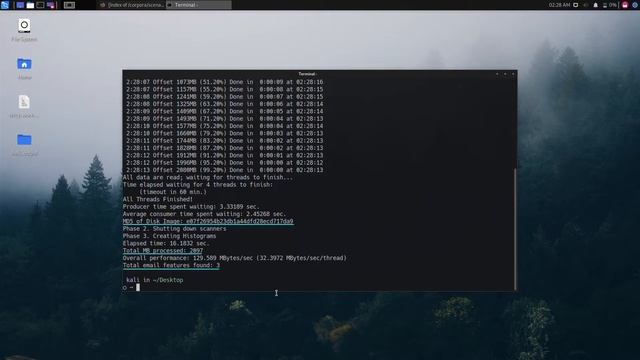Click the show desktop panel launcher
Image resolution: width=640 pixels, height=360 pixels.
(x=20, y=5)
